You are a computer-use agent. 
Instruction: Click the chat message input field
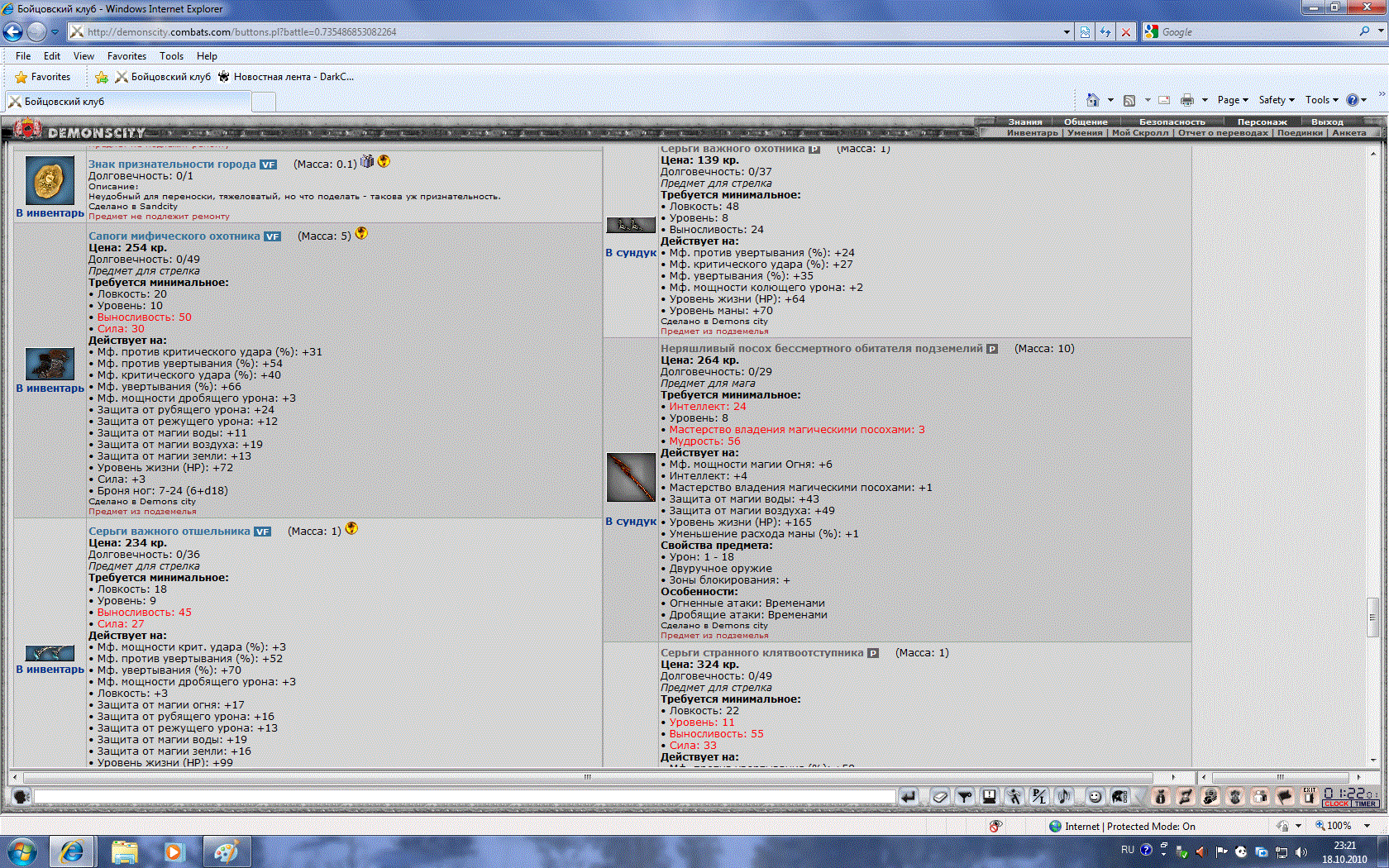pyautogui.click(x=464, y=797)
